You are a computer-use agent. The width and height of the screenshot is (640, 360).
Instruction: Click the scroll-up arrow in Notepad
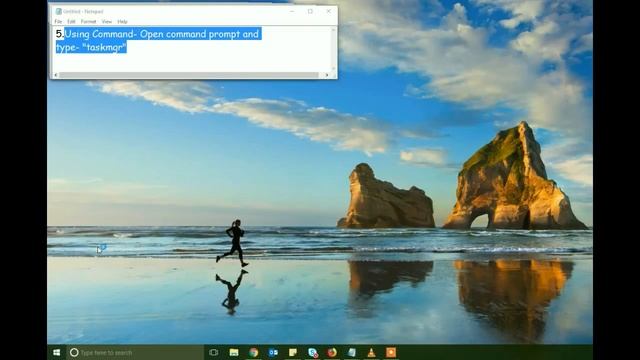333,30
